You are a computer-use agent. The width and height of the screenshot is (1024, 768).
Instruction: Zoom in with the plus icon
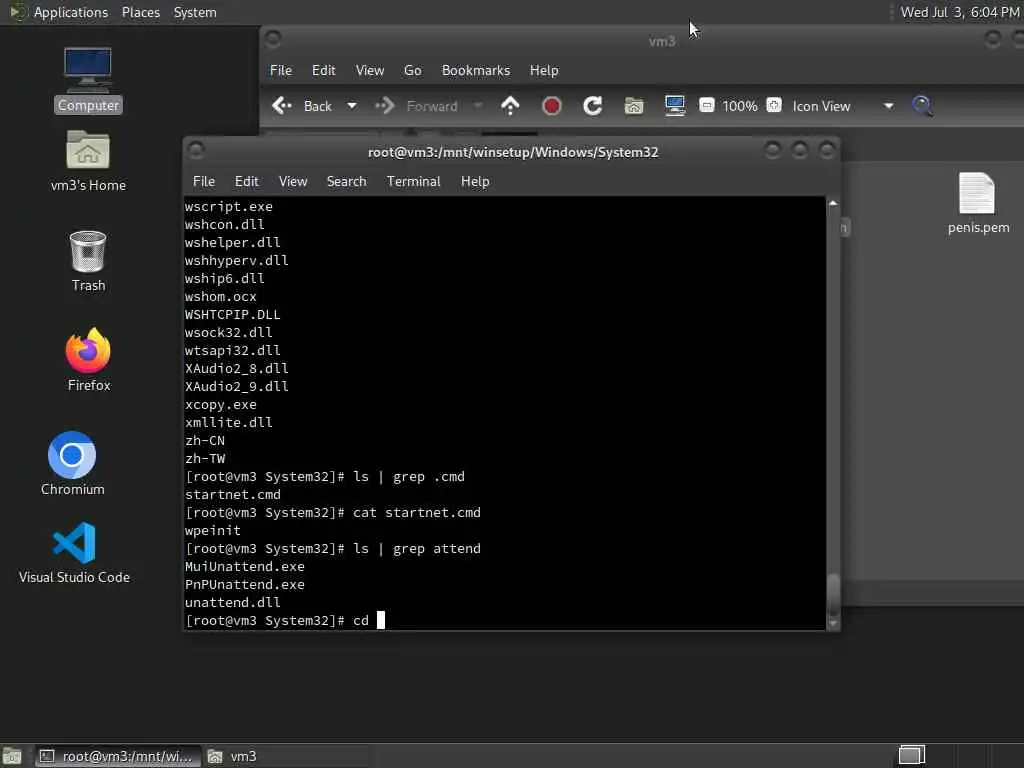tap(774, 105)
